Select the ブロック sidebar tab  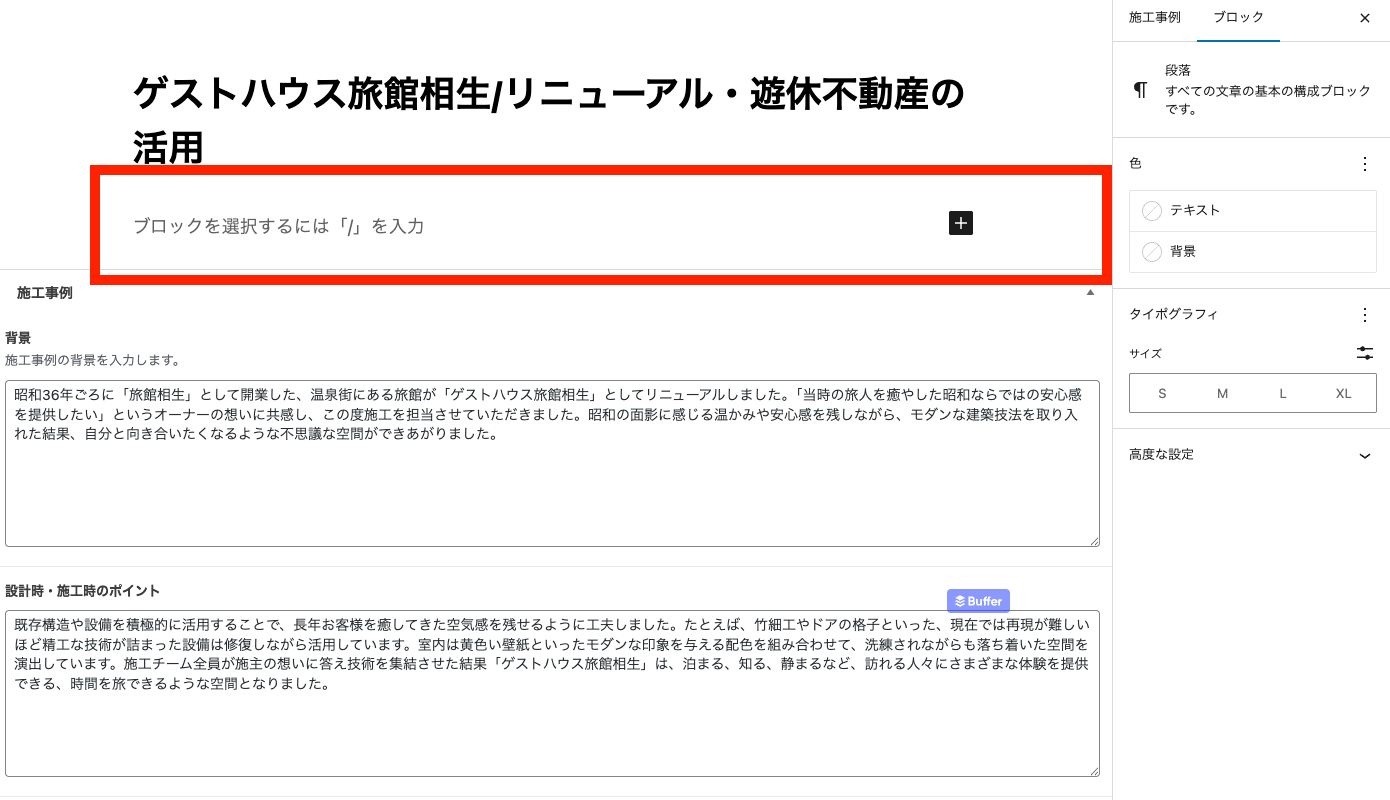(1238, 18)
